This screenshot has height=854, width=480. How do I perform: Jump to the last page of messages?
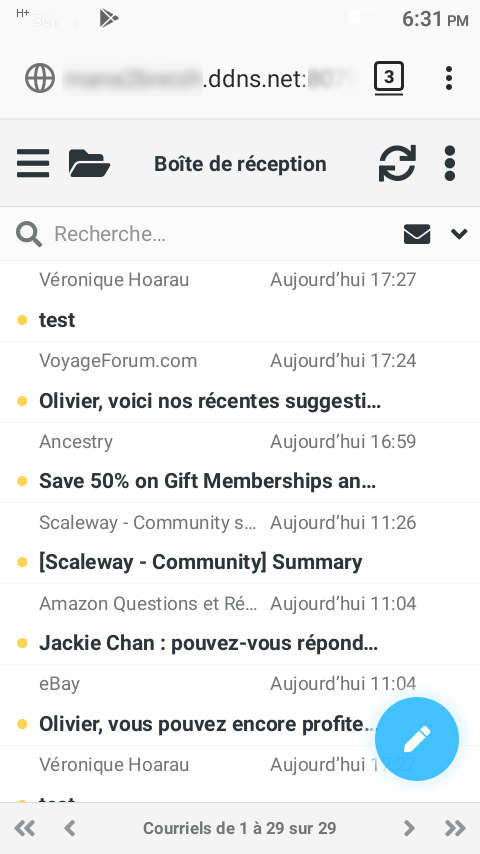point(455,828)
